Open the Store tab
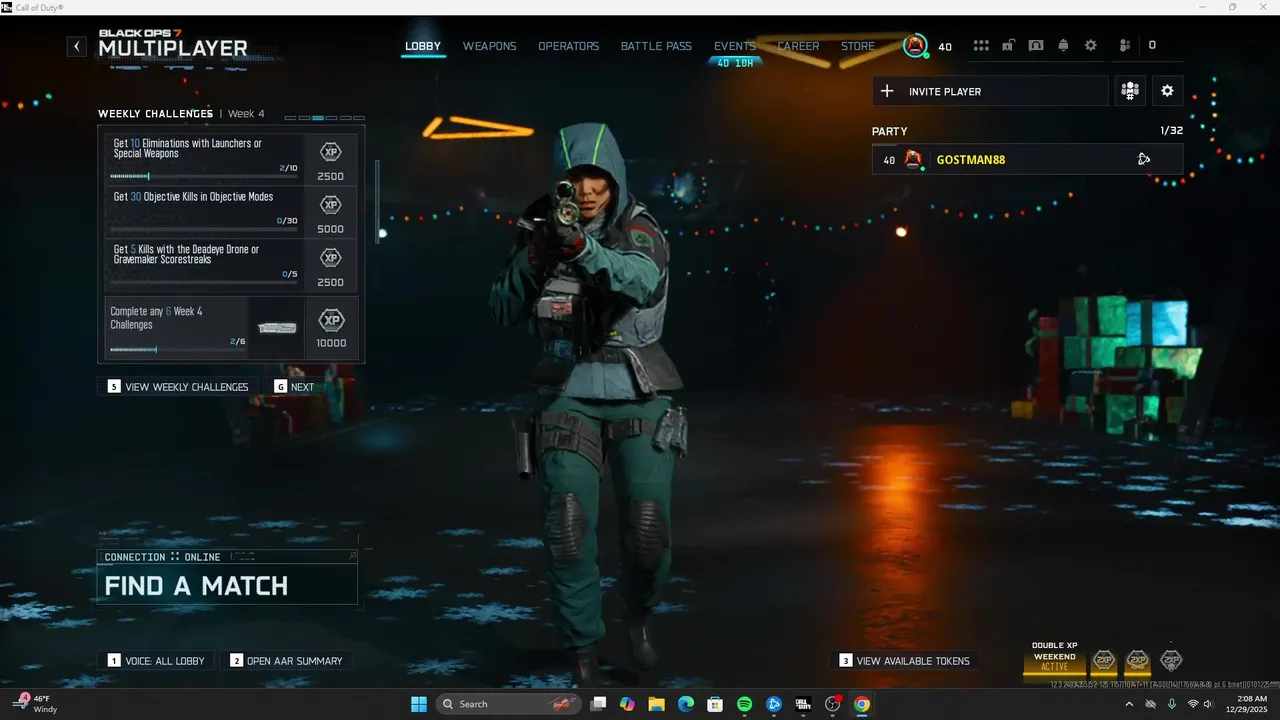Screen dimensions: 1280x720 click(858, 46)
